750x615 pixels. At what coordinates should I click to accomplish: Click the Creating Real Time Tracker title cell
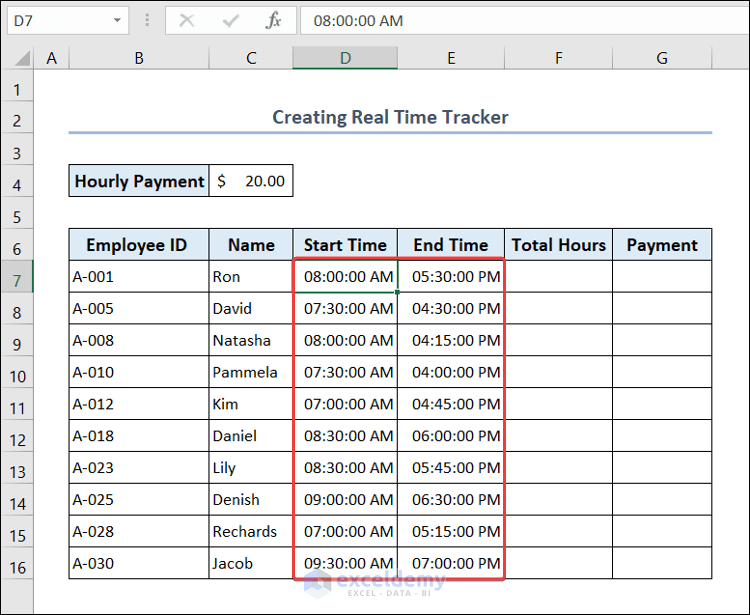coord(390,117)
